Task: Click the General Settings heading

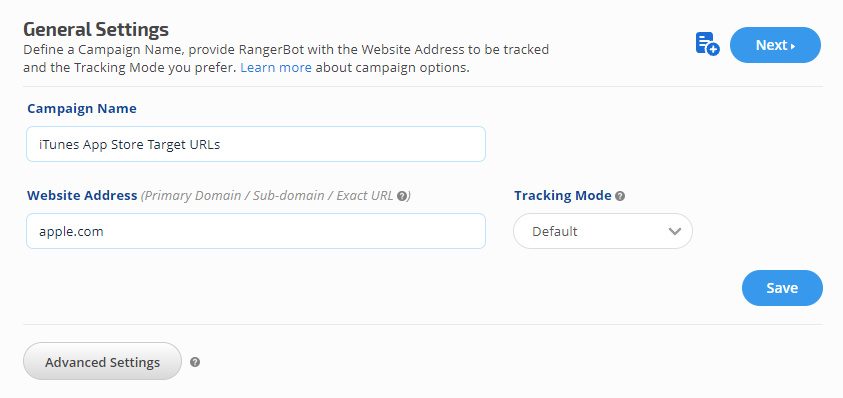Action: (x=96, y=29)
